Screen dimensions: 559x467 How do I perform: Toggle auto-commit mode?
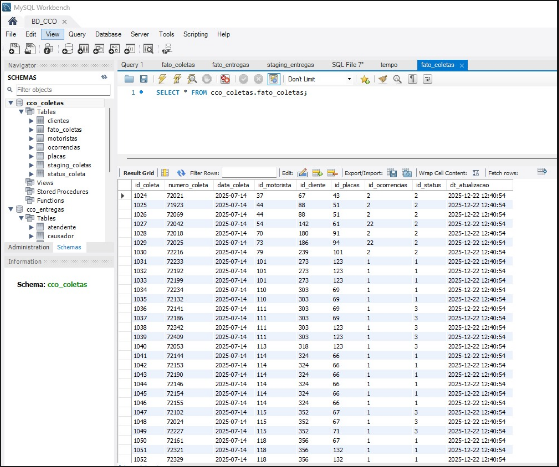pyautogui.click(x=273, y=79)
